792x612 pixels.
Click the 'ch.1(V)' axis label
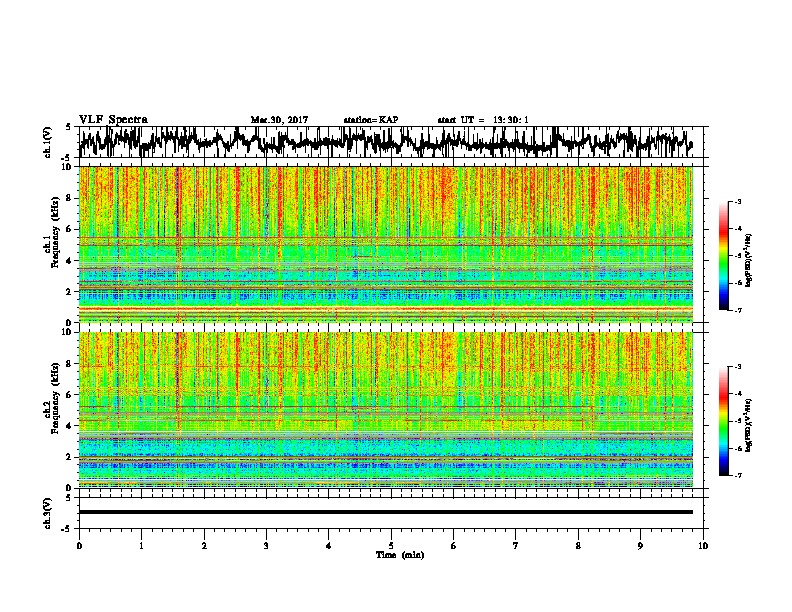[x=47, y=142]
